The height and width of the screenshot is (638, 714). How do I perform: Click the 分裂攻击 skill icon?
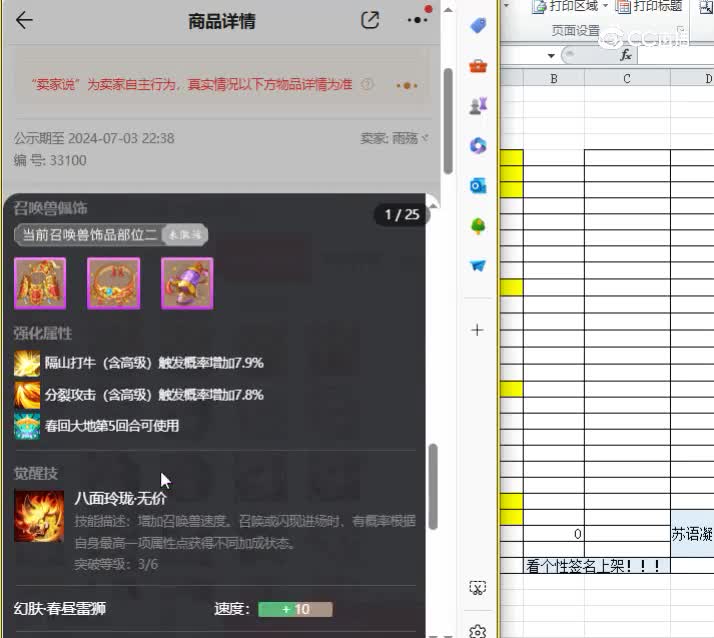pyautogui.click(x=27, y=395)
